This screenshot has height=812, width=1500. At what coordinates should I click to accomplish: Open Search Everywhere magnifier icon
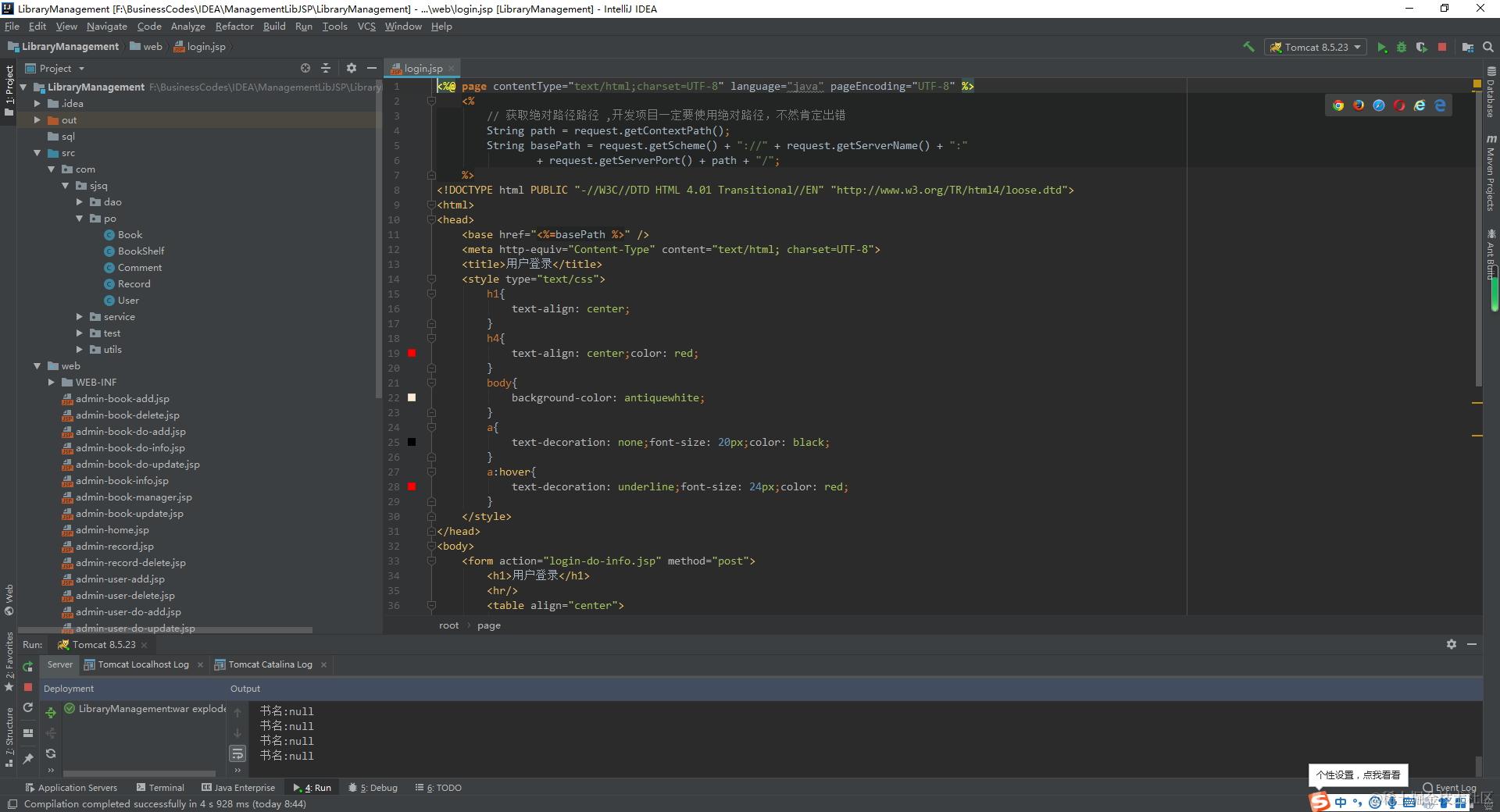pyautogui.click(x=1488, y=48)
